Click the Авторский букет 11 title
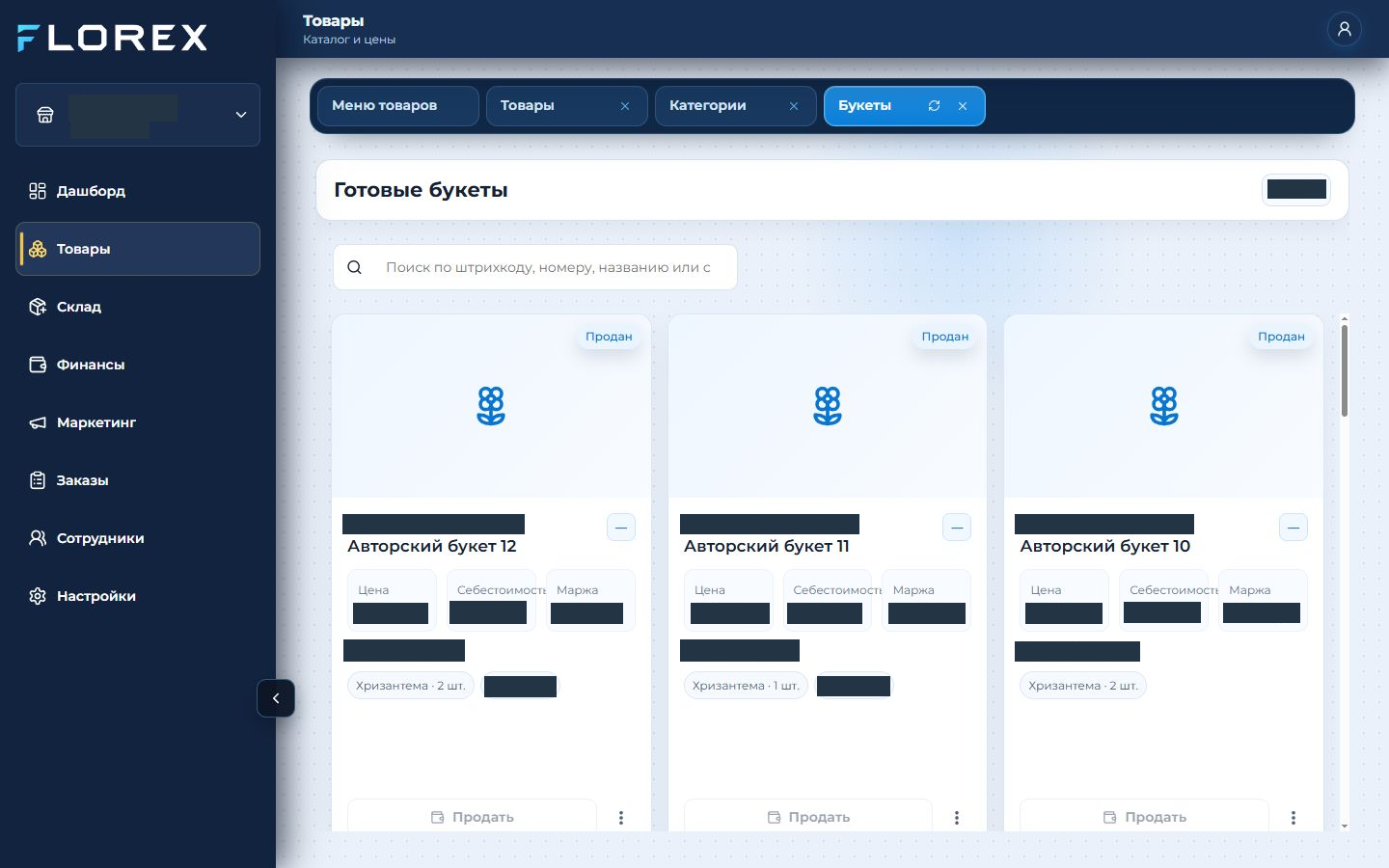The height and width of the screenshot is (868, 1389). [x=767, y=546]
